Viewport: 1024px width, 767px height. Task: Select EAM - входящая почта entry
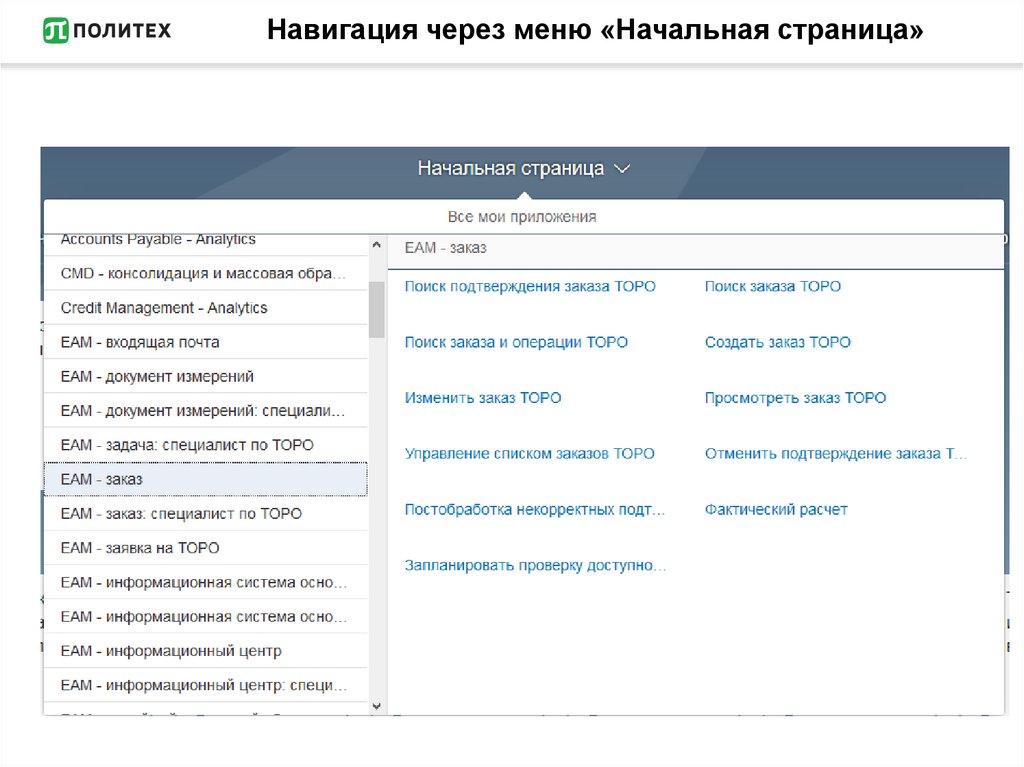tap(140, 342)
